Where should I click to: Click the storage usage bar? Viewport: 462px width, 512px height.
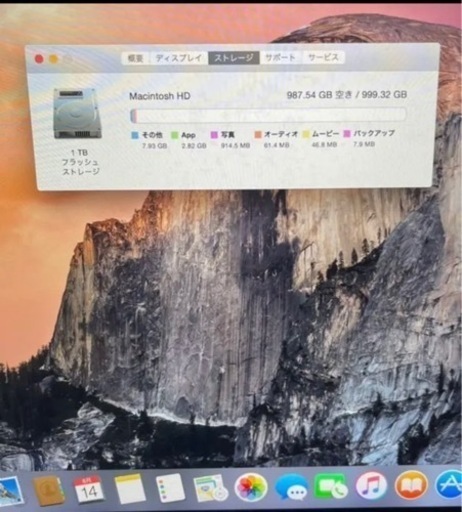268,115
